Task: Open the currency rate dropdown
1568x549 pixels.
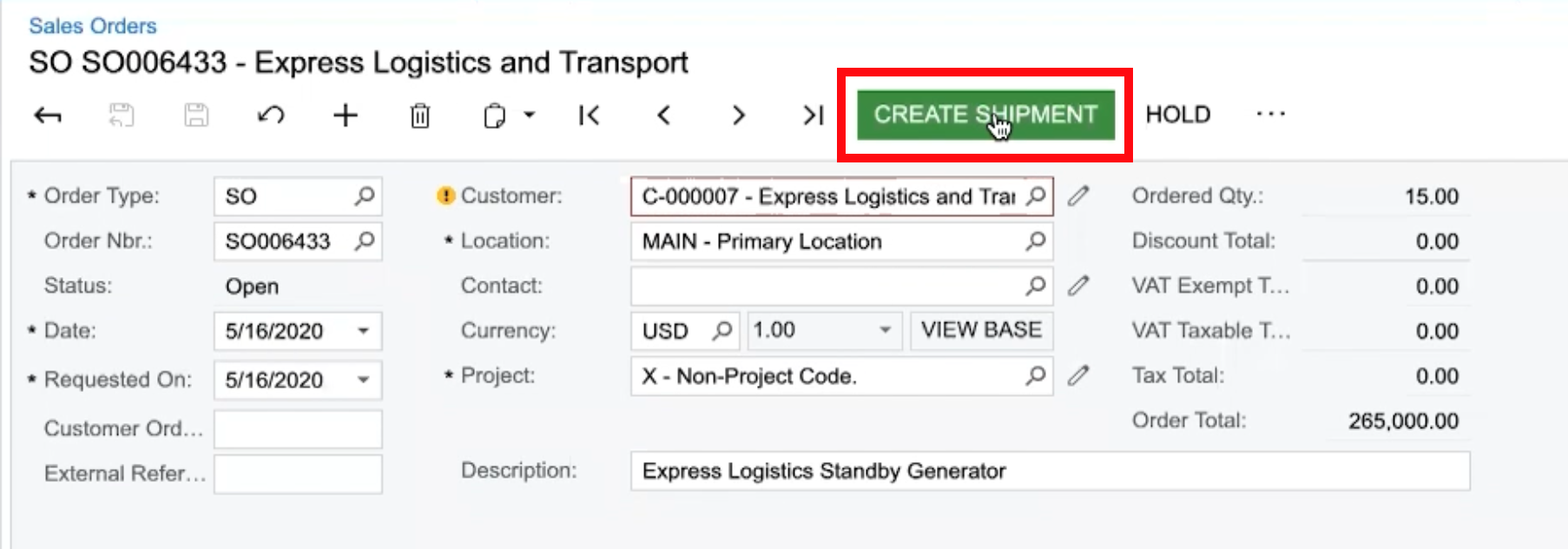Action: [x=885, y=330]
